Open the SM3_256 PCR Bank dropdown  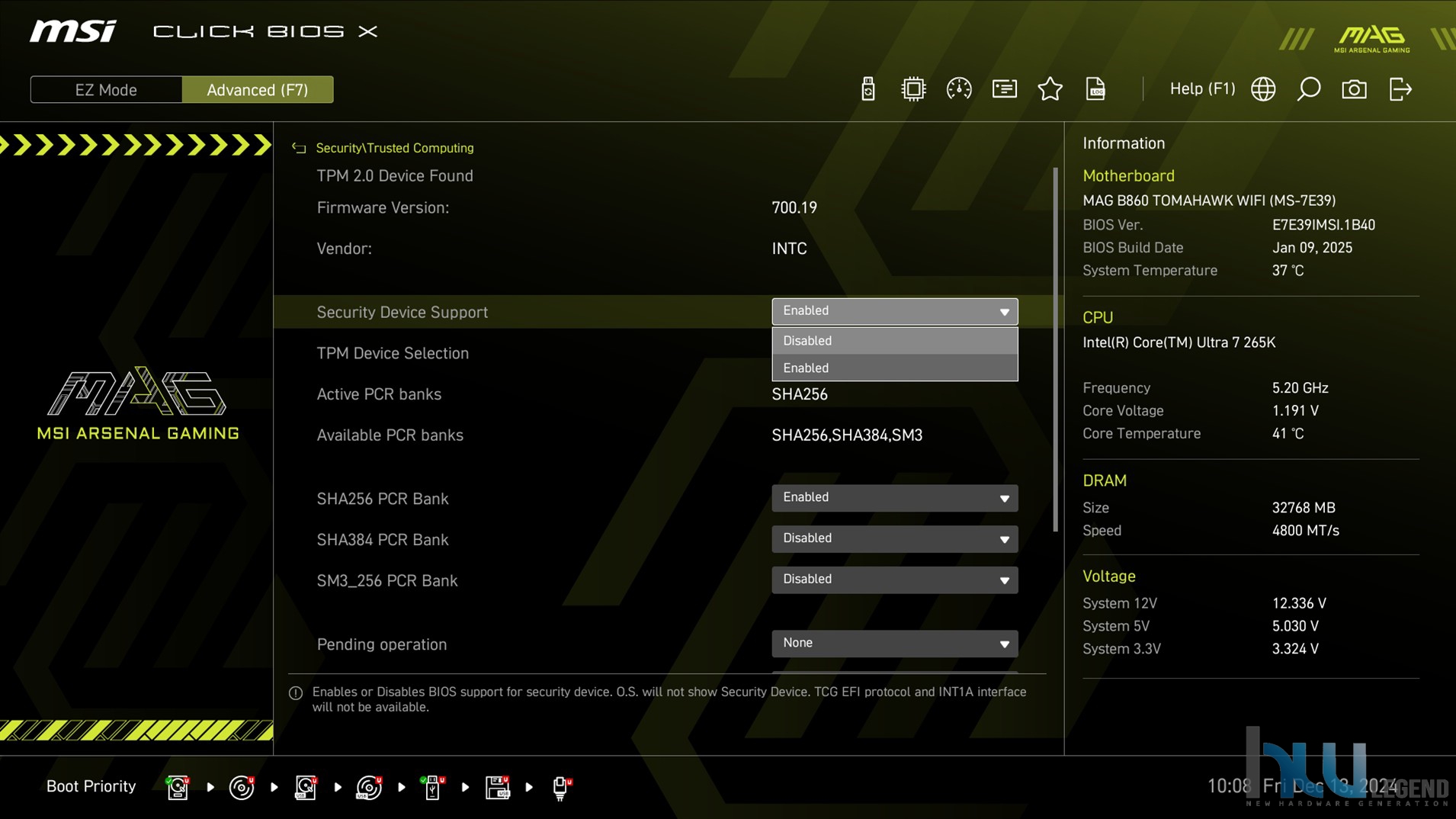895,580
